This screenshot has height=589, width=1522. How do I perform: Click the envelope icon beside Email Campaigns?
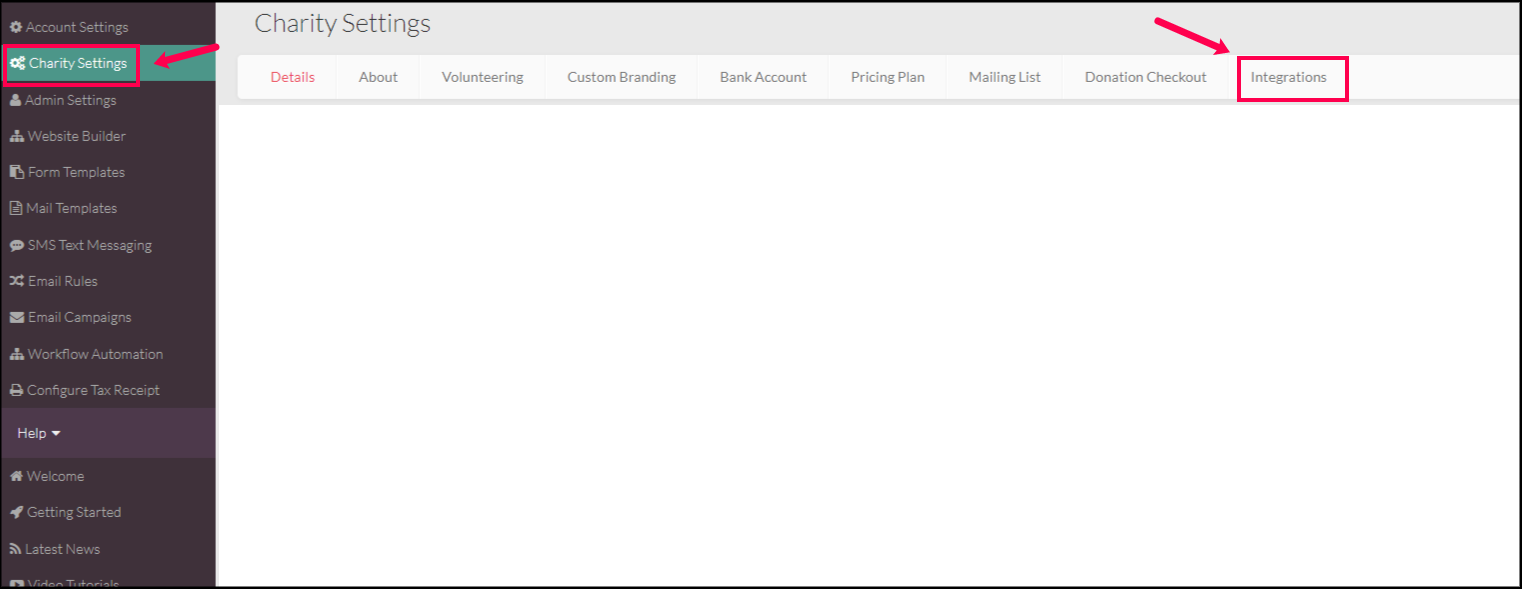pyautogui.click(x=17, y=317)
